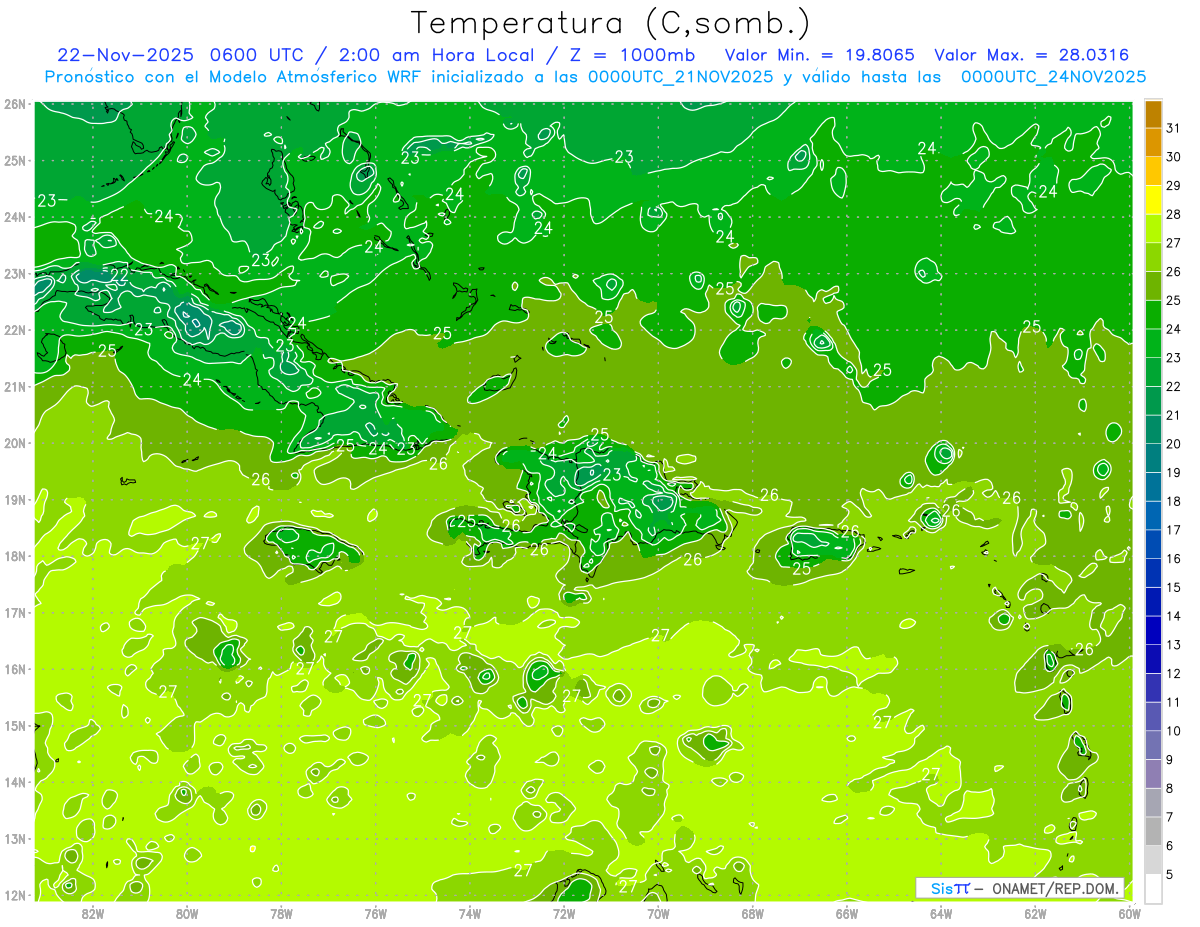Click the 24N latitude axis label
The width and height of the screenshot is (1200, 927).
tap(15, 217)
